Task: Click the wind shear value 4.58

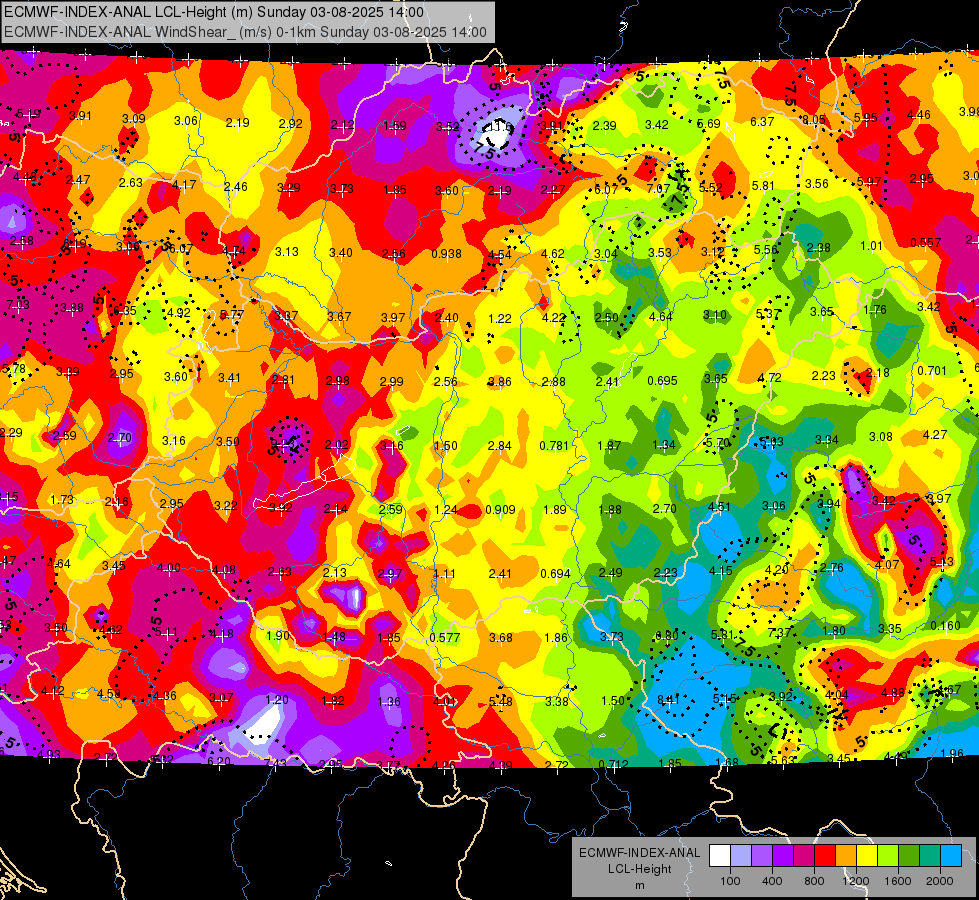Action: click(109, 693)
